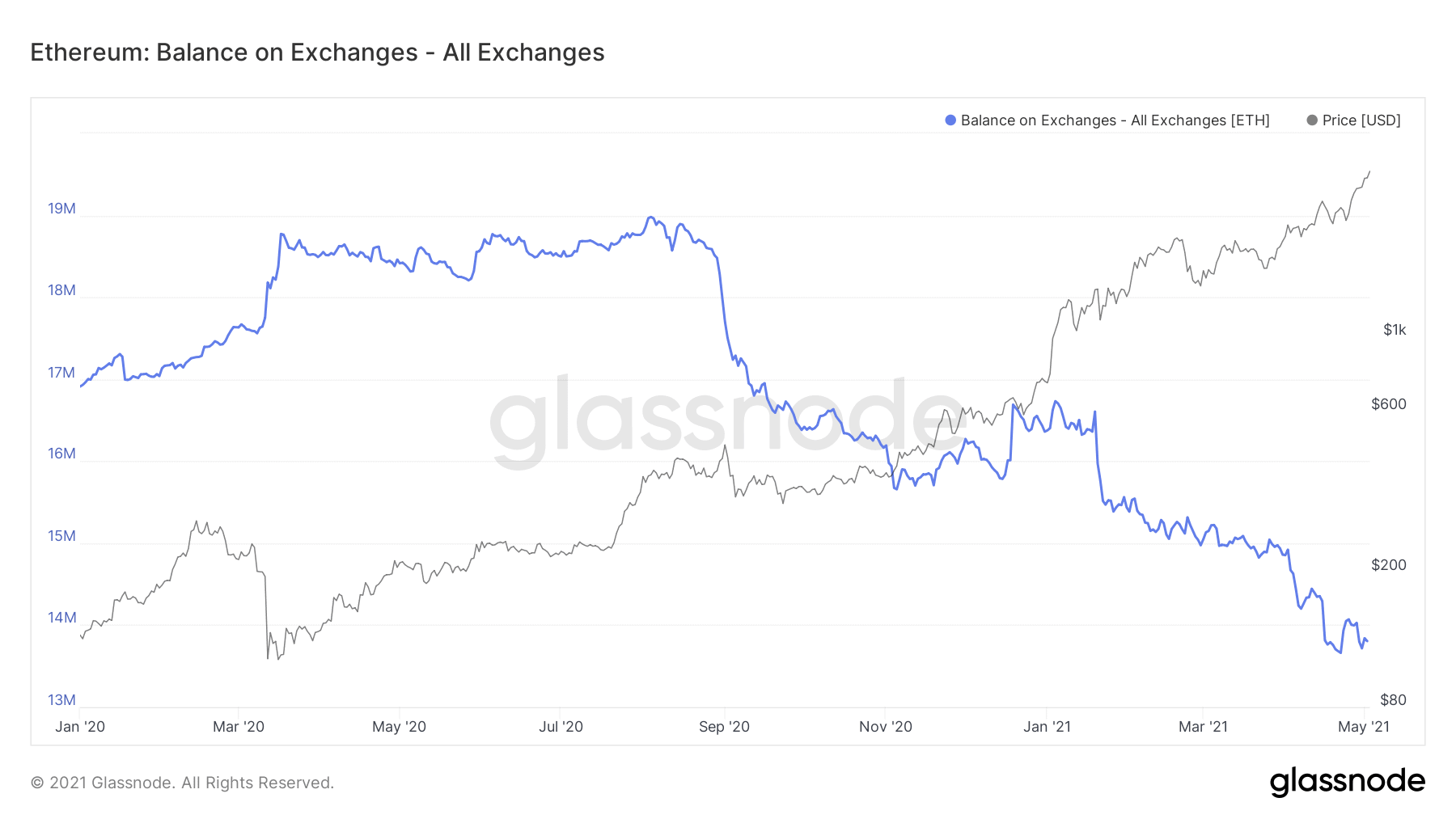Image resolution: width=1456 pixels, height=819 pixels.
Task: Toggle the Price [USD] legend label
Action: click(1361, 120)
